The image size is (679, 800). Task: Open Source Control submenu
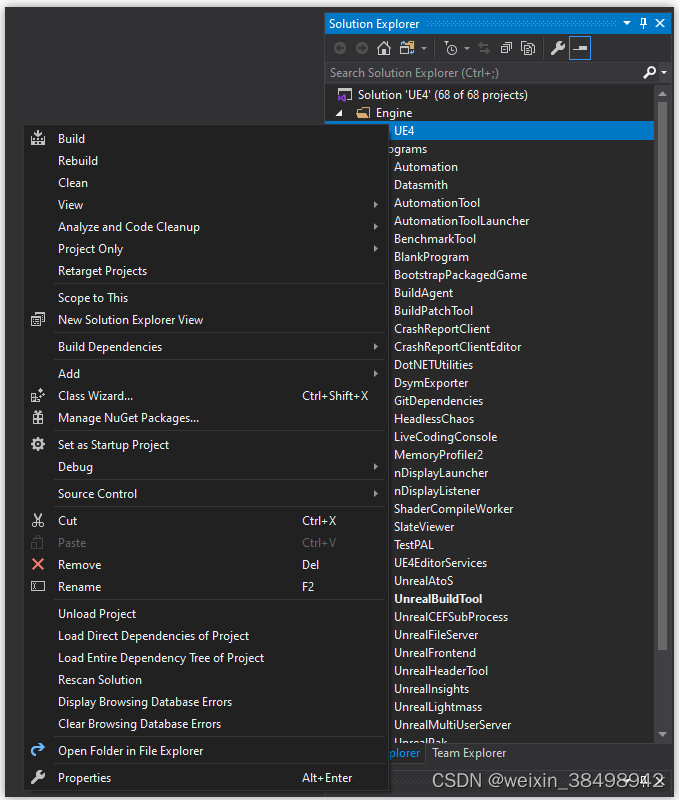[206, 493]
